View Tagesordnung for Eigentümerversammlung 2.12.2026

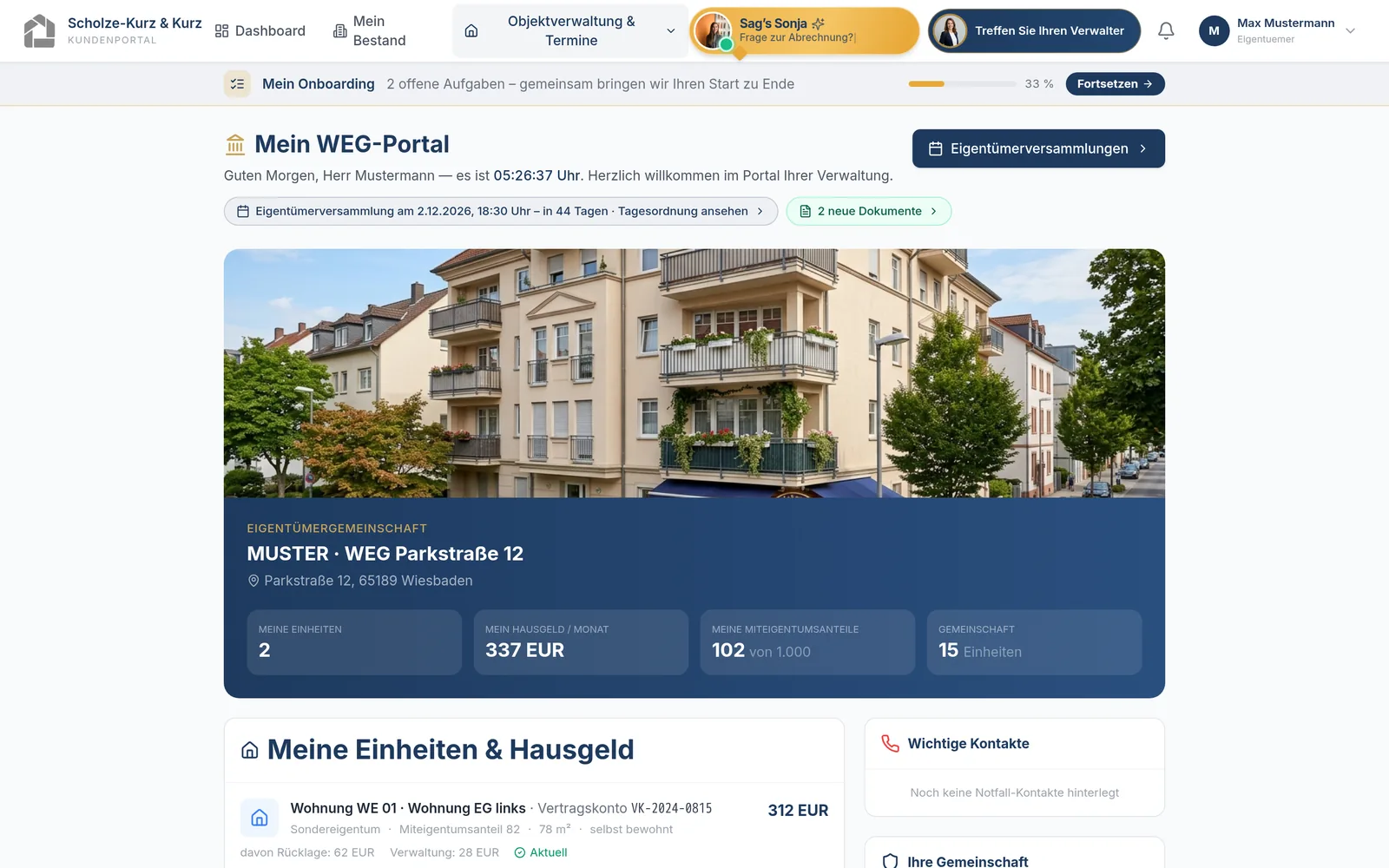click(501, 211)
